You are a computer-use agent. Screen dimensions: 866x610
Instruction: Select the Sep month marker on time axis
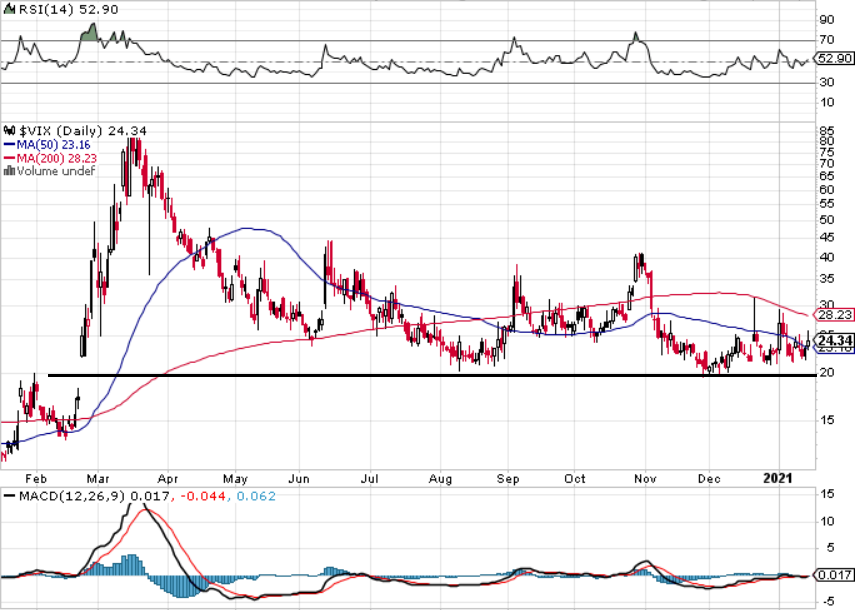(508, 478)
